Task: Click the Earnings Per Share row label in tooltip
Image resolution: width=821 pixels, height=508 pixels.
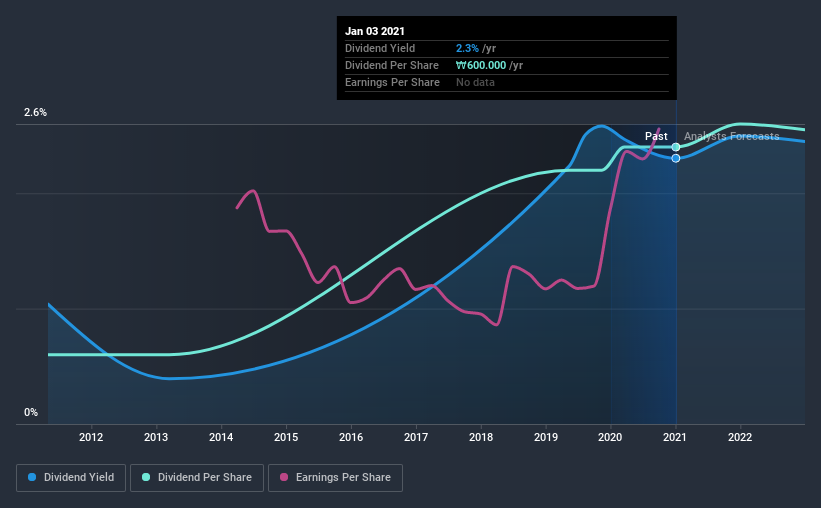Action: pyautogui.click(x=392, y=82)
